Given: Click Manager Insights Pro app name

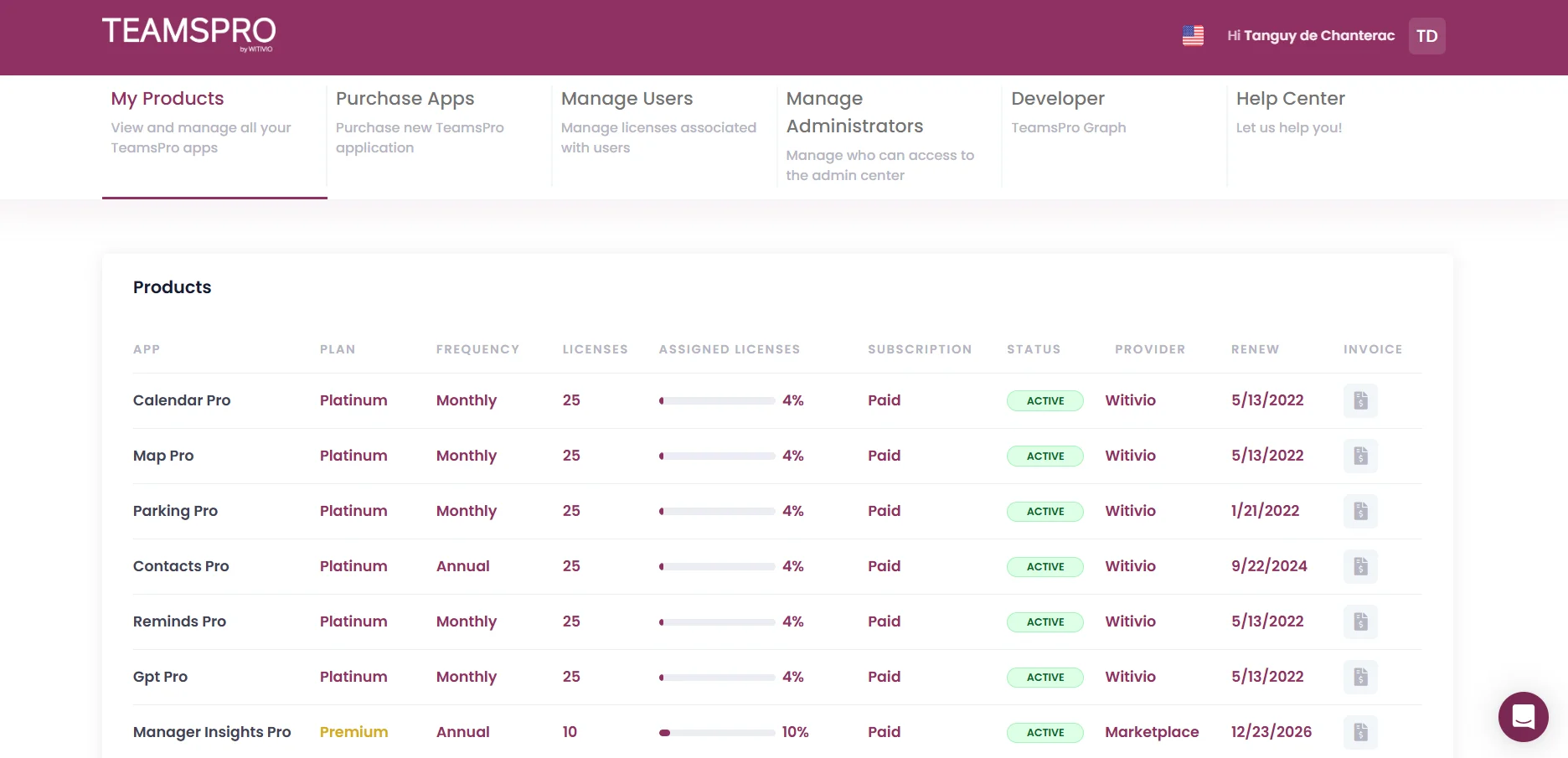Looking at the screenshot, I should [x=212, y=732].
